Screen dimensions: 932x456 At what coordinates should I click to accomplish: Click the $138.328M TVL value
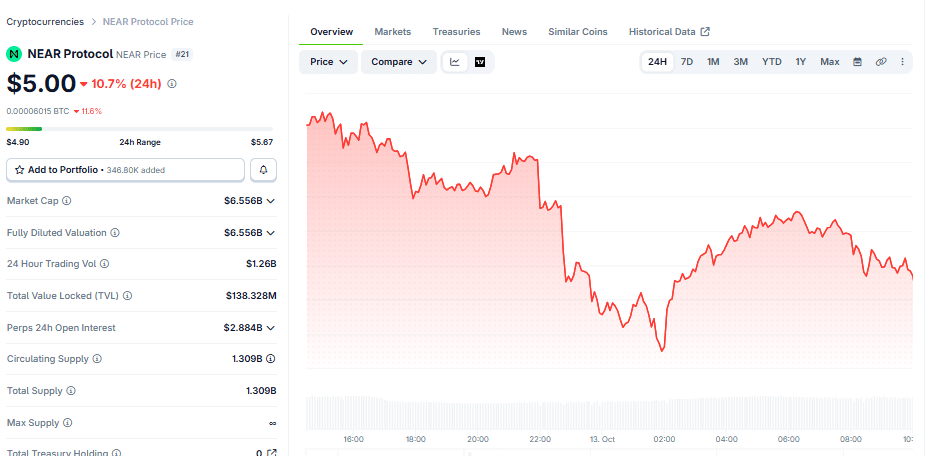pos(251,296)
